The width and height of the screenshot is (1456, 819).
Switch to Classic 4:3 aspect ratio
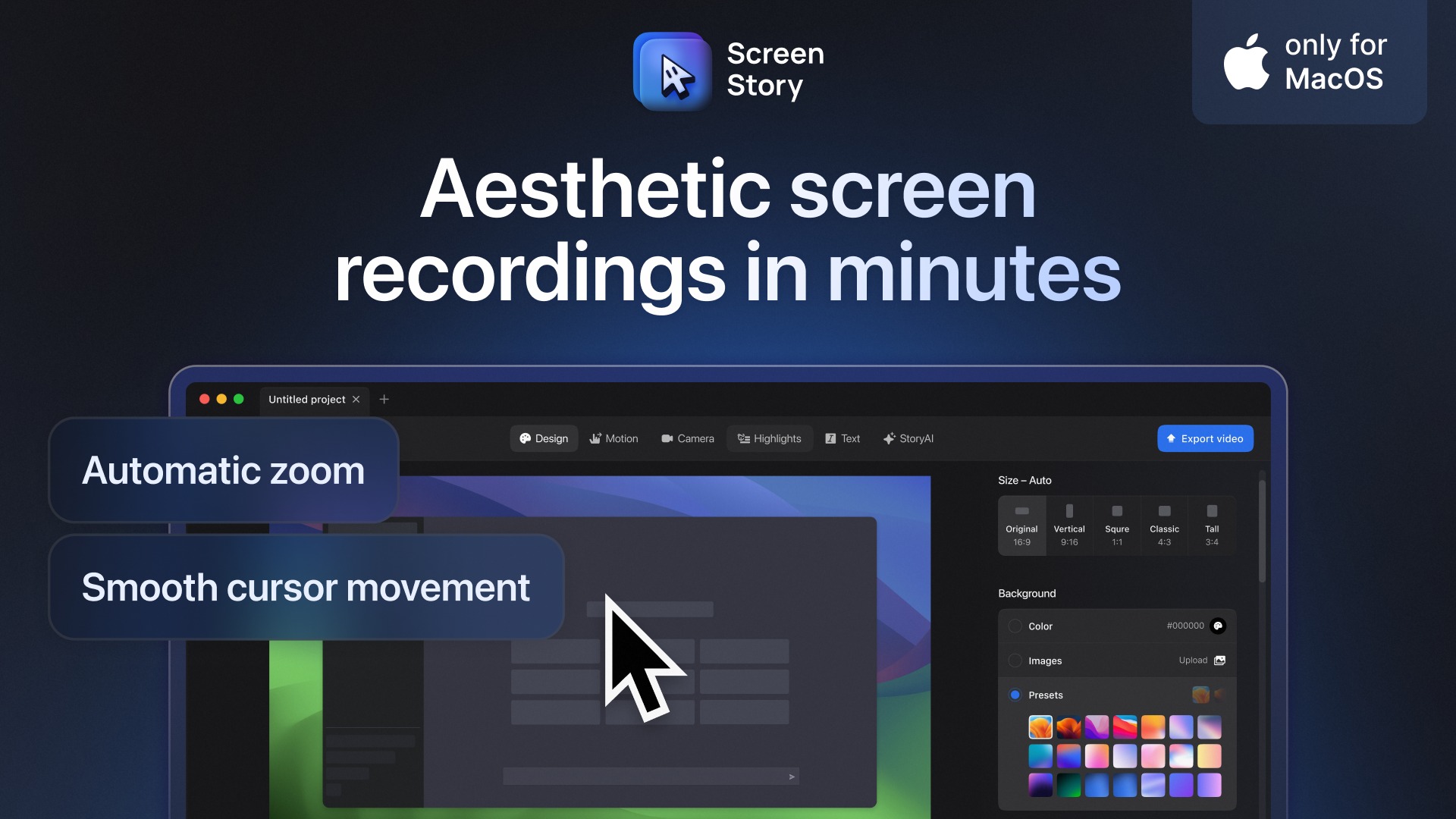click(1164, 526)
